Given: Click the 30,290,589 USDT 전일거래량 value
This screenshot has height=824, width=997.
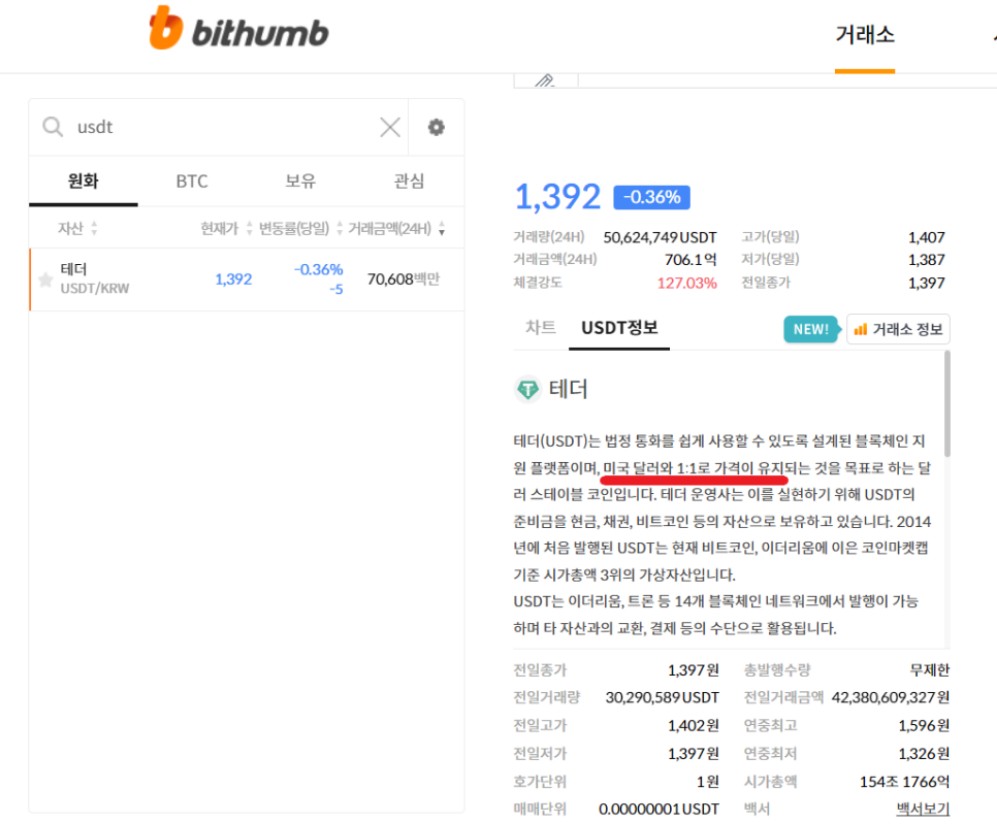Looking at the screenshot, I should coord(662,697).
